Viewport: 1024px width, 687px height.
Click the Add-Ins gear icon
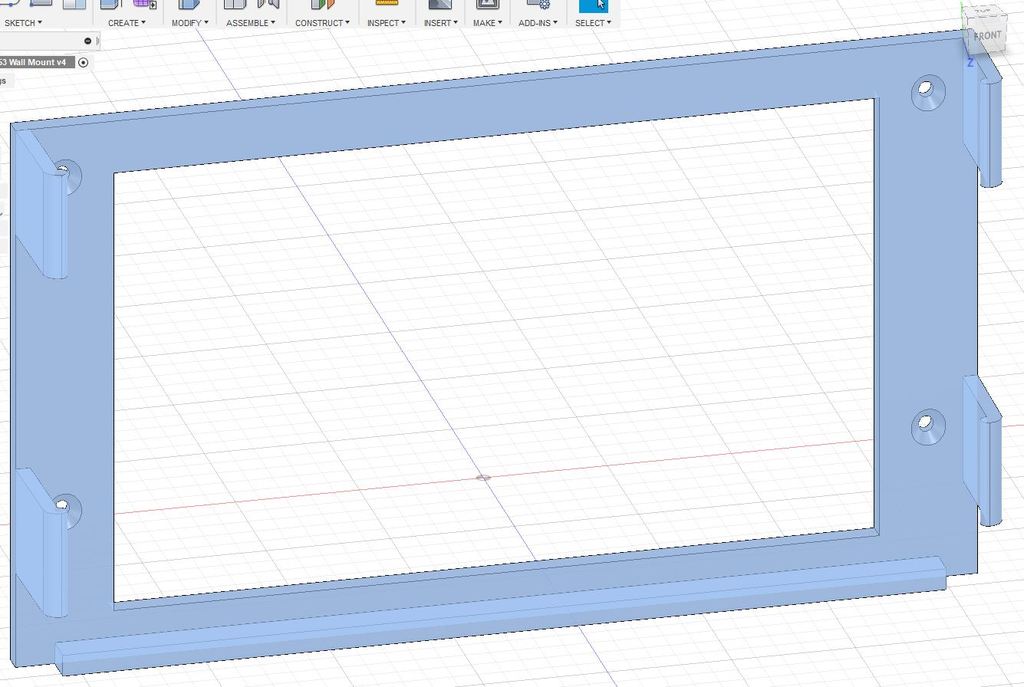(x=538, y=5)
